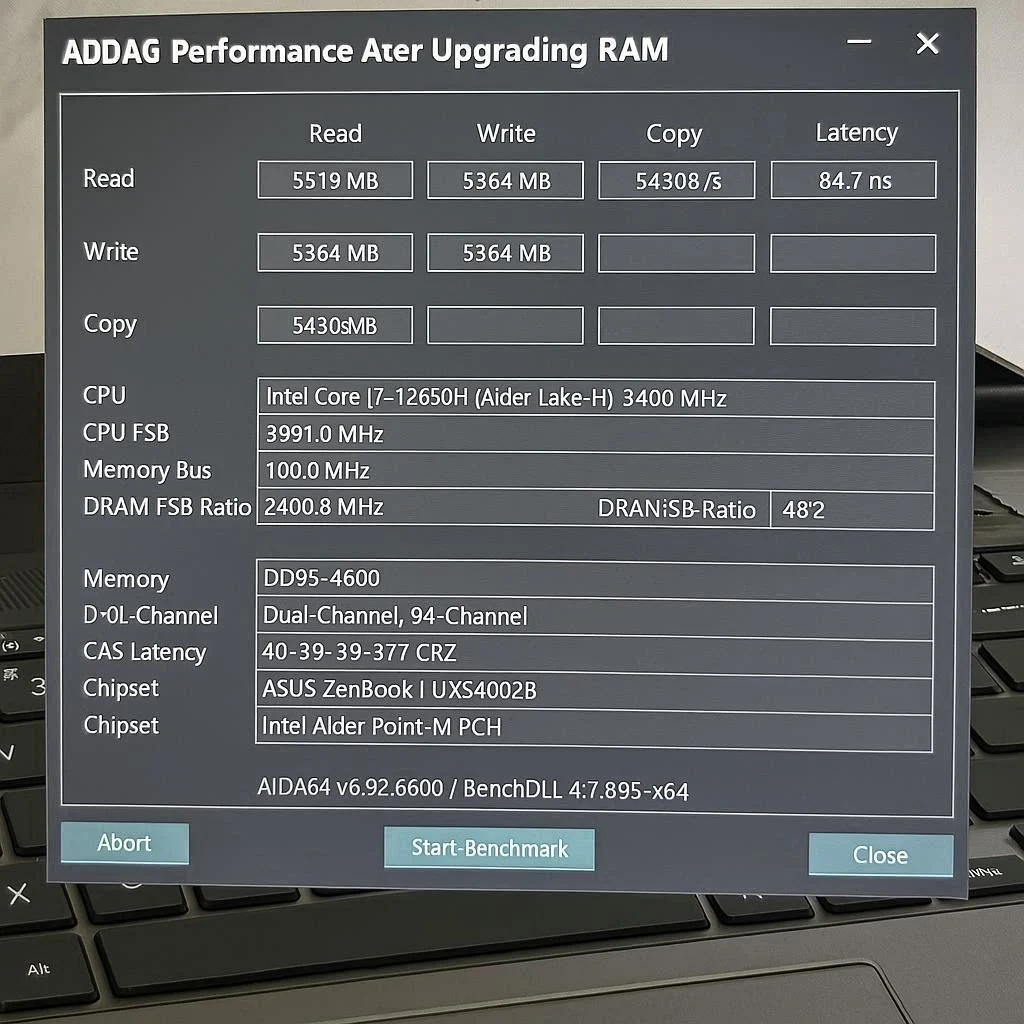The image size is (1024, 1024).
Task: Select the CPU FSB 3991.0 MHz field
Action: [x=595, y=435]
